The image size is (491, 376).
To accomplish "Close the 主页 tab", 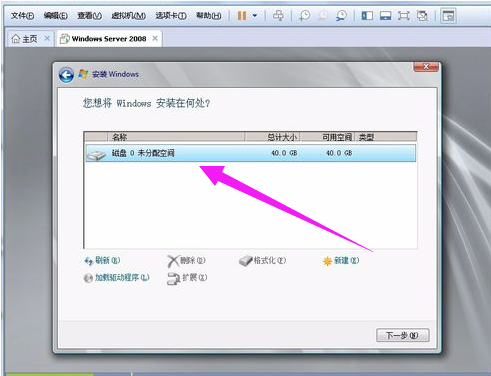I will pos(47,38).
